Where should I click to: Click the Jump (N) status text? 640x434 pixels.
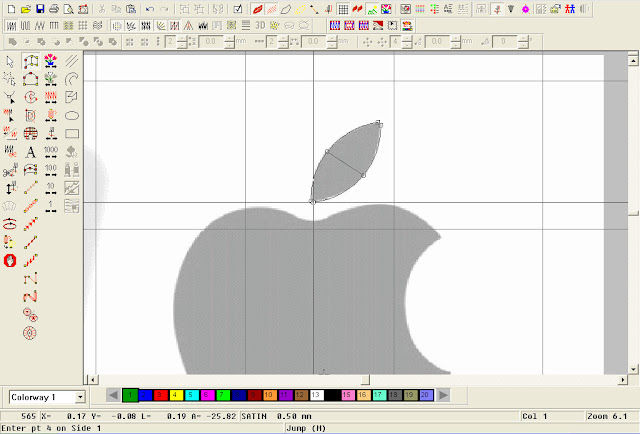click(306, 428)
